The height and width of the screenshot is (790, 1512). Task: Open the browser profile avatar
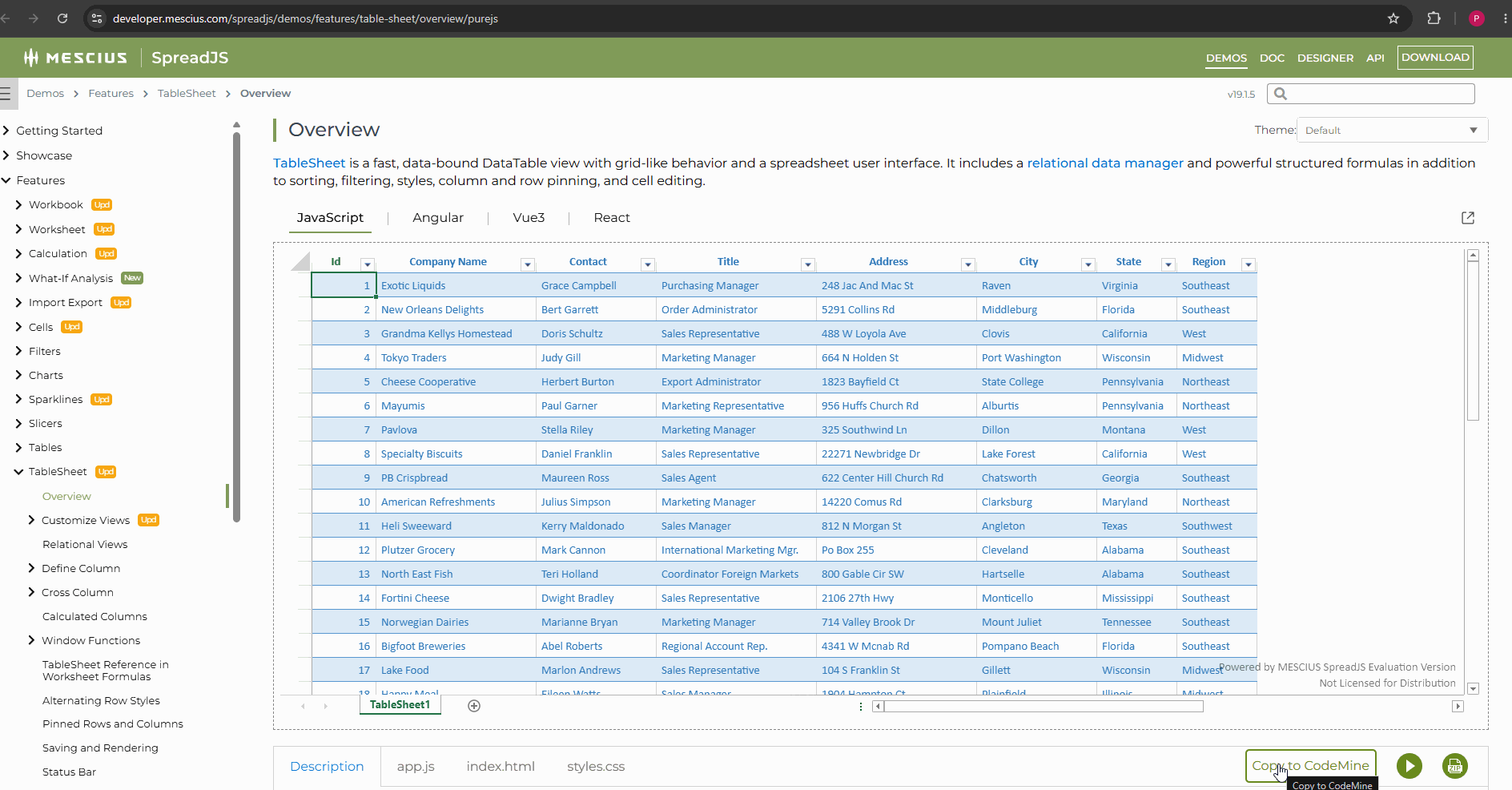[1477, 18]
